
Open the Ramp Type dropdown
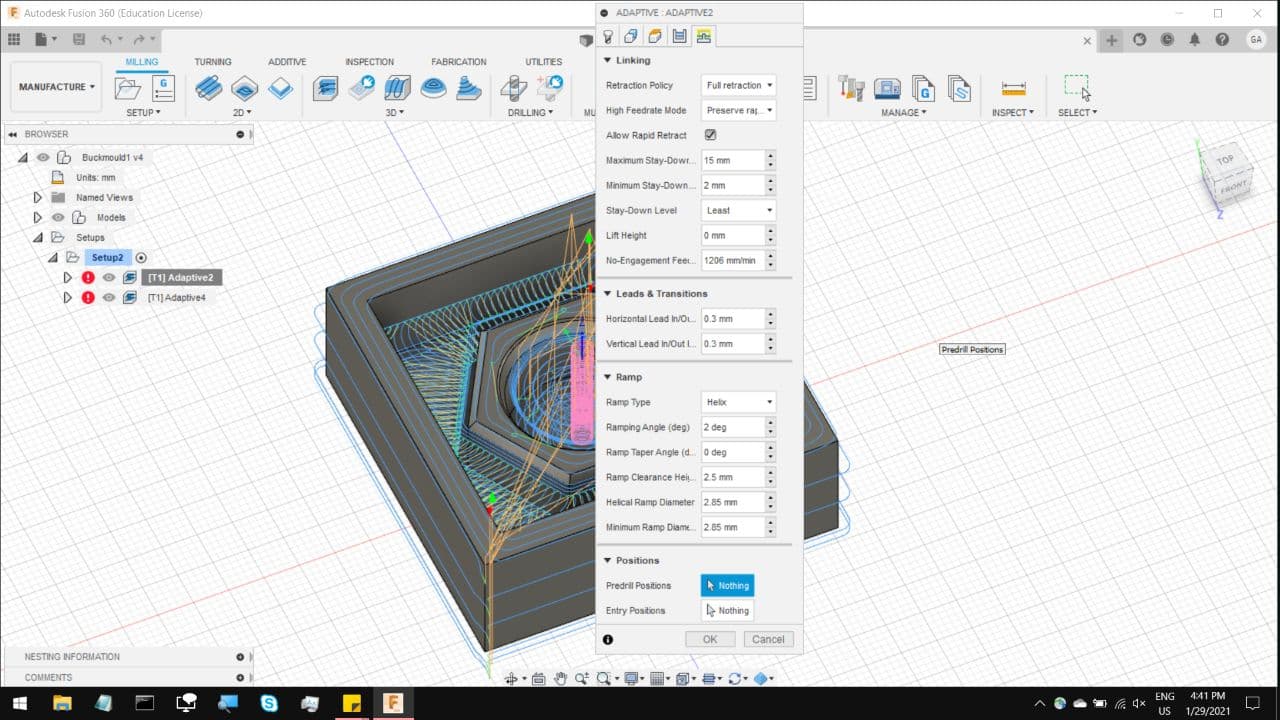tap(738, 402)
